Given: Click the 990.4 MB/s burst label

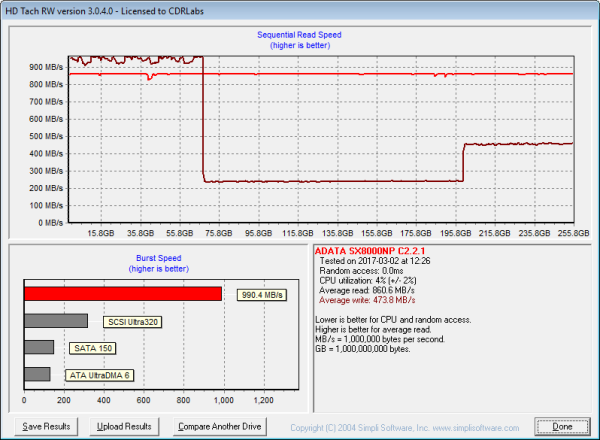Looking at the screenshot, I should click(x=262, y=295).
